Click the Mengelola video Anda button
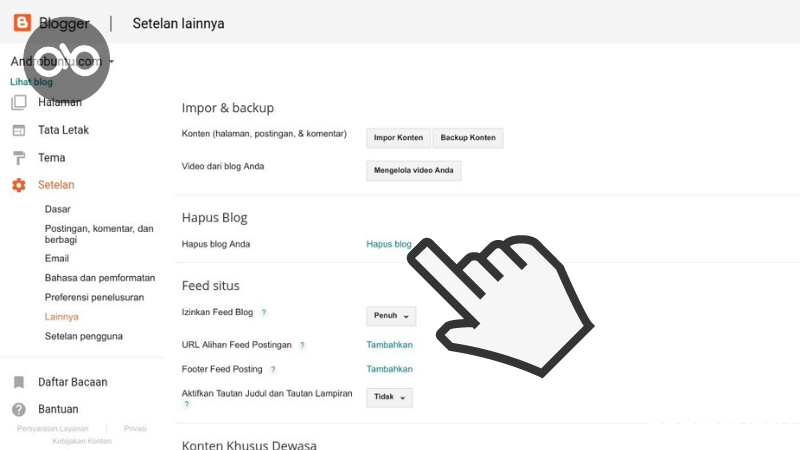 414,170
